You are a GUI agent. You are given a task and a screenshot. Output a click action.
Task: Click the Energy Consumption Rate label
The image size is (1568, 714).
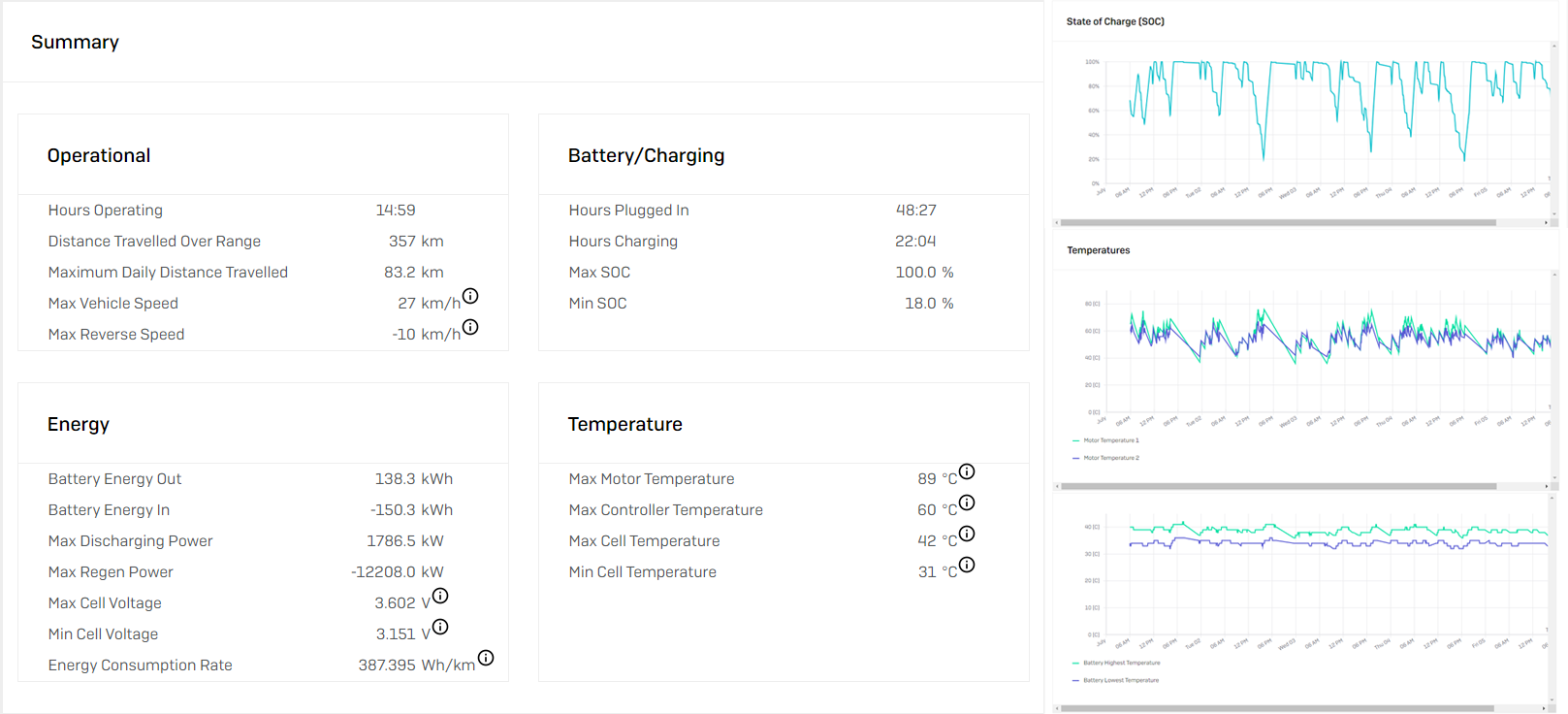pyautogui.click(x=141, y=665)
